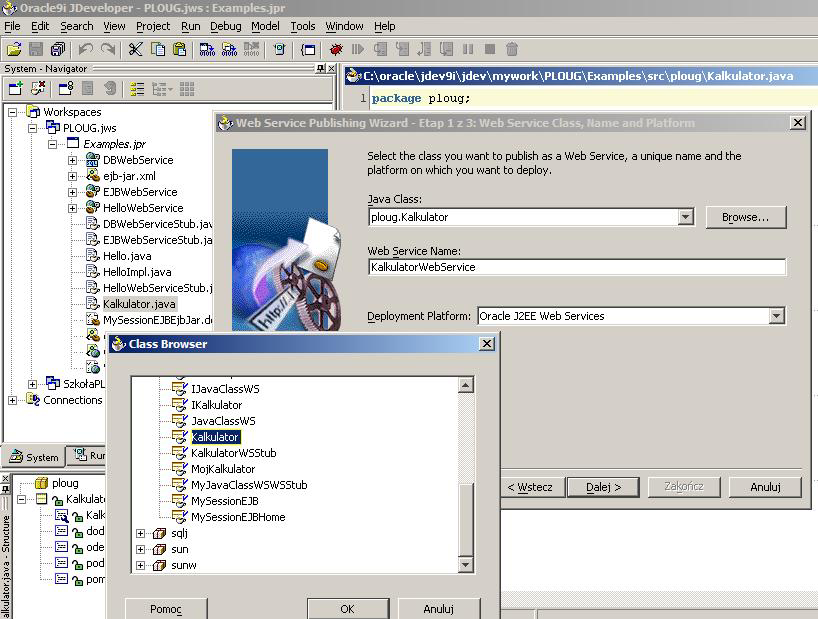The width and height of the screenshot is (818, 619).
Task: Start debugging with the red bug icon
Action: point(336,49)
